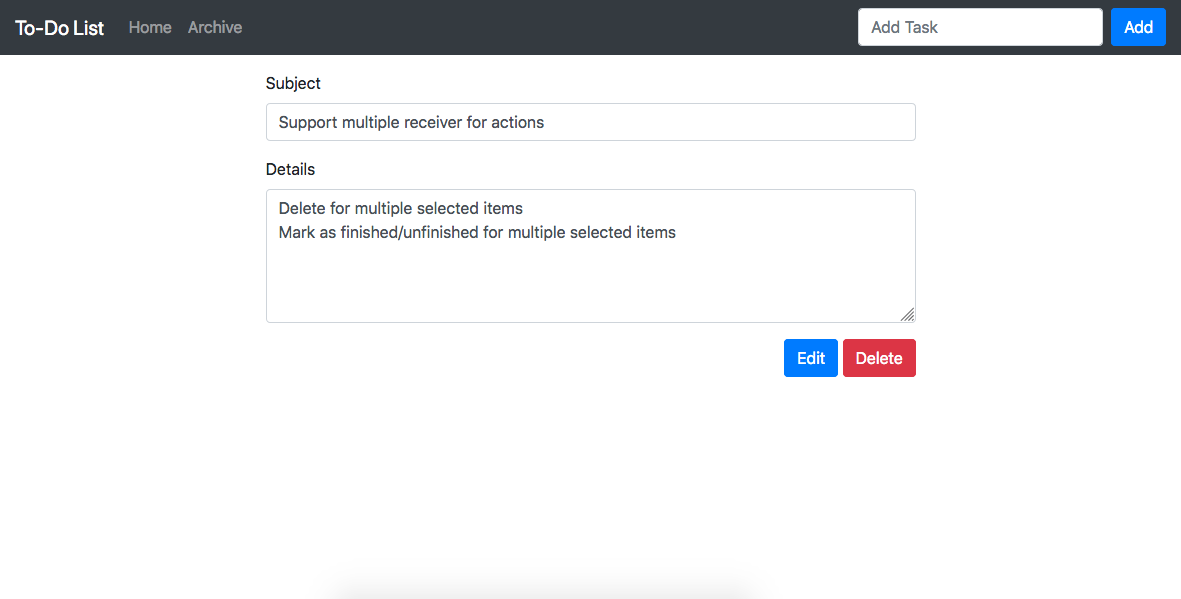Open the Archive page
1181x599 pixels.
215,27
